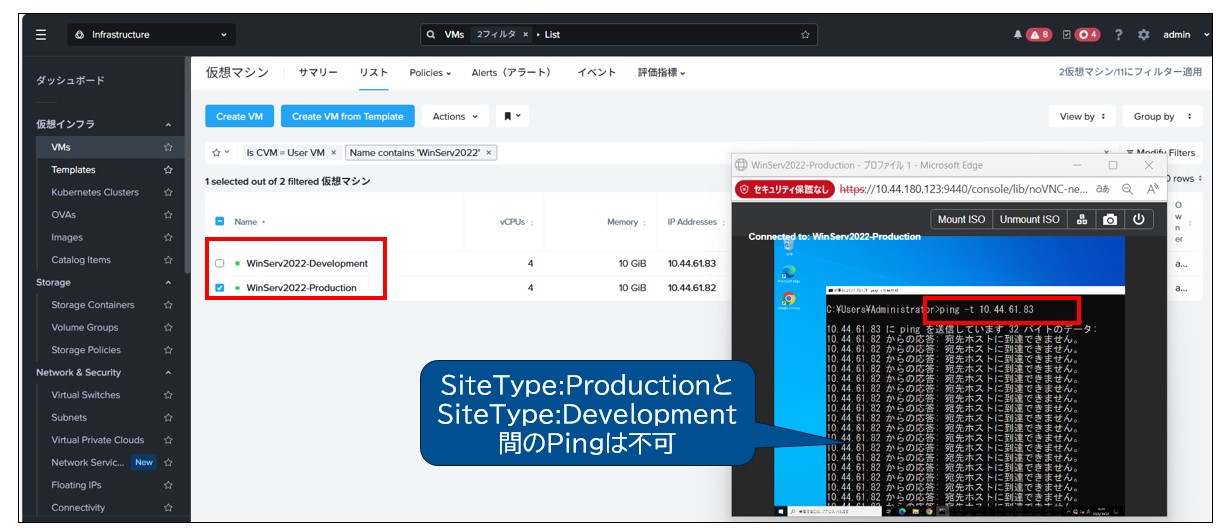Bookmark the search query with star icon
1228x530 pixels.
805,35
